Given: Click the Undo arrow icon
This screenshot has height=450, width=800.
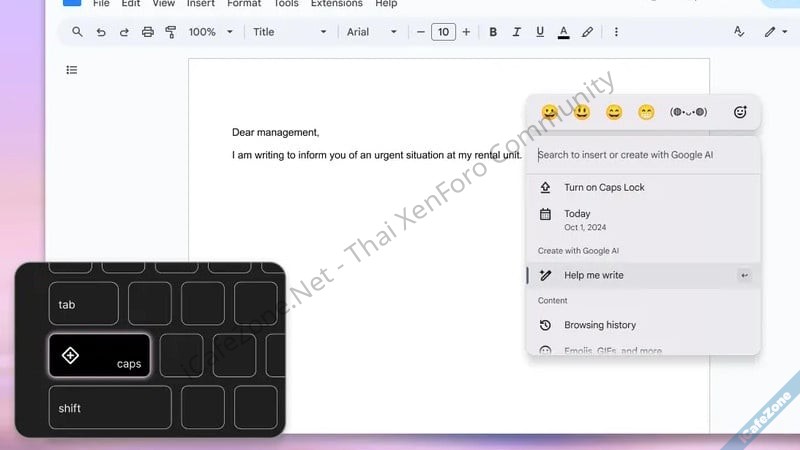Looking at the screenshot, I should tap(101, 32).
